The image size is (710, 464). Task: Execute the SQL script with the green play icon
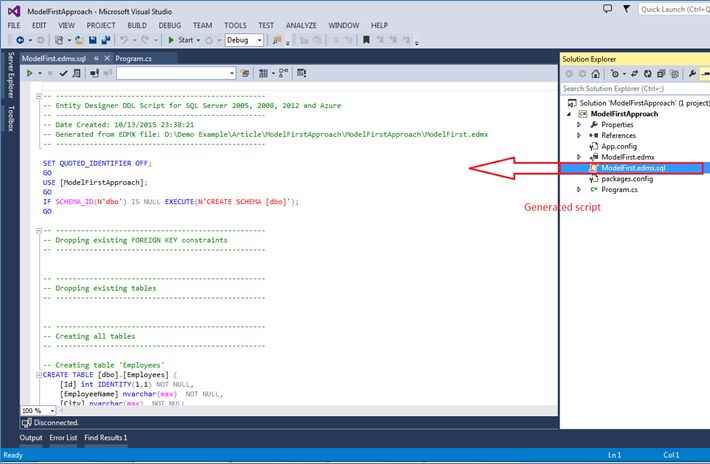29,73
